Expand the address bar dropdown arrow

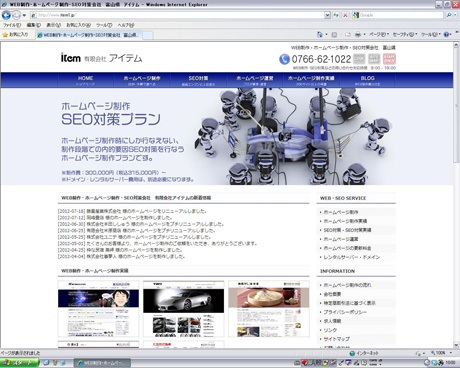point(327,15)
